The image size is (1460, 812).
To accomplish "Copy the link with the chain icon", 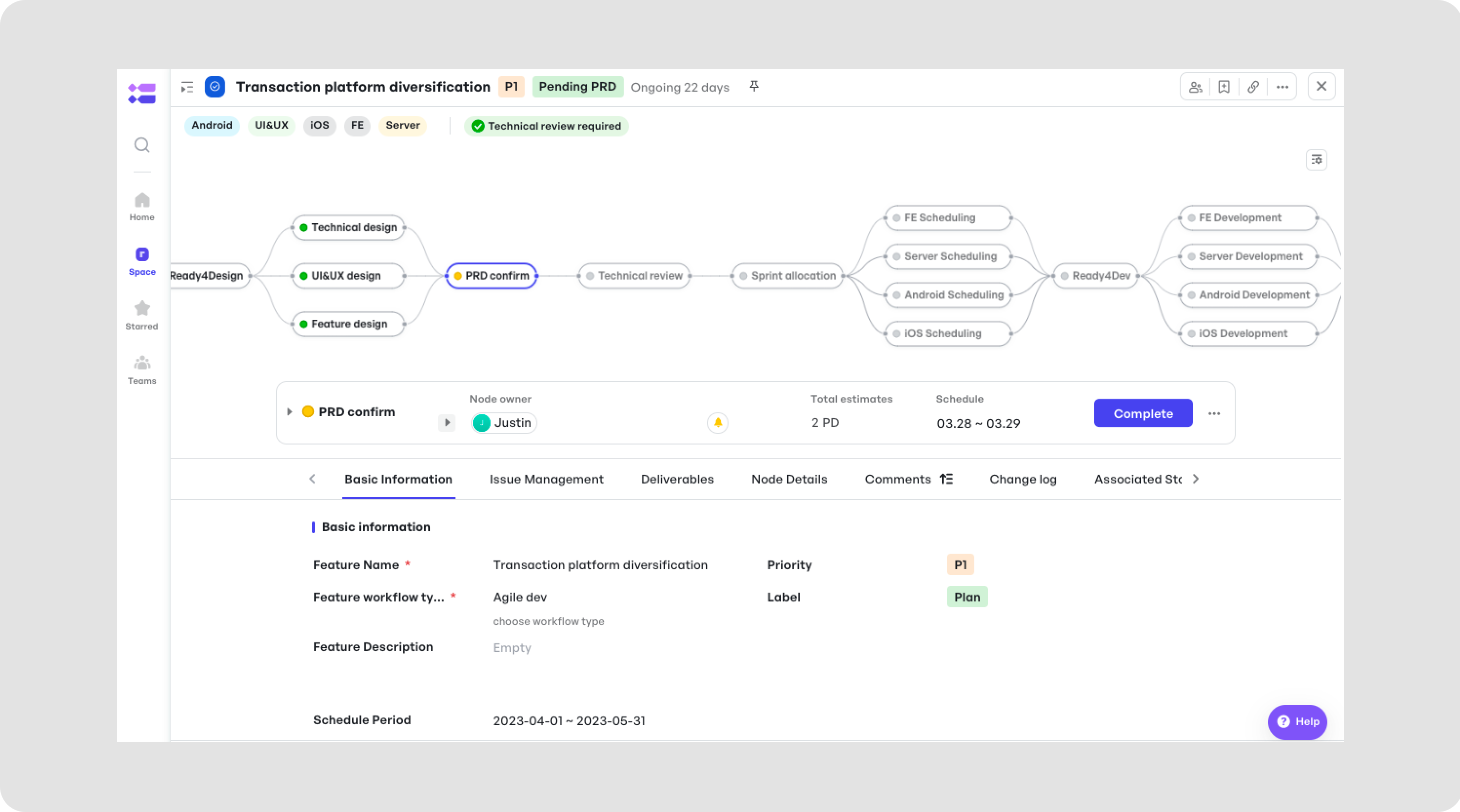I will point(1253,87).
